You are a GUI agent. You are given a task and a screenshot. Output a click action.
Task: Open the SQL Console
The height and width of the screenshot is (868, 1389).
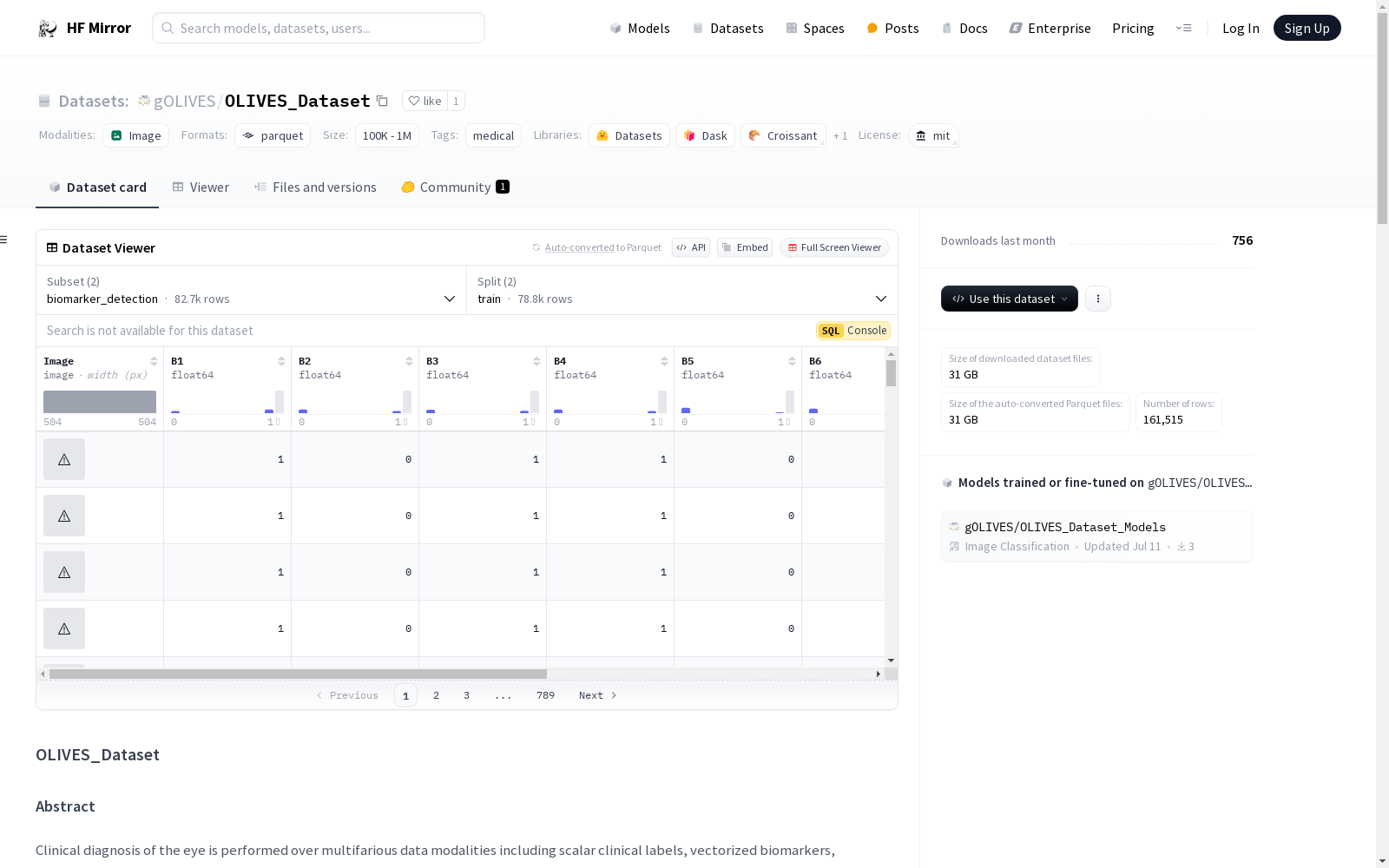852,331
